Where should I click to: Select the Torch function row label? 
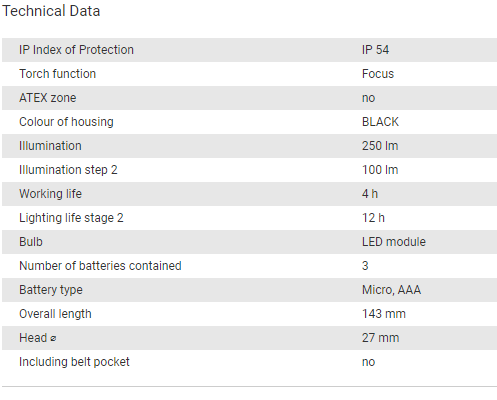coord(57,74)
